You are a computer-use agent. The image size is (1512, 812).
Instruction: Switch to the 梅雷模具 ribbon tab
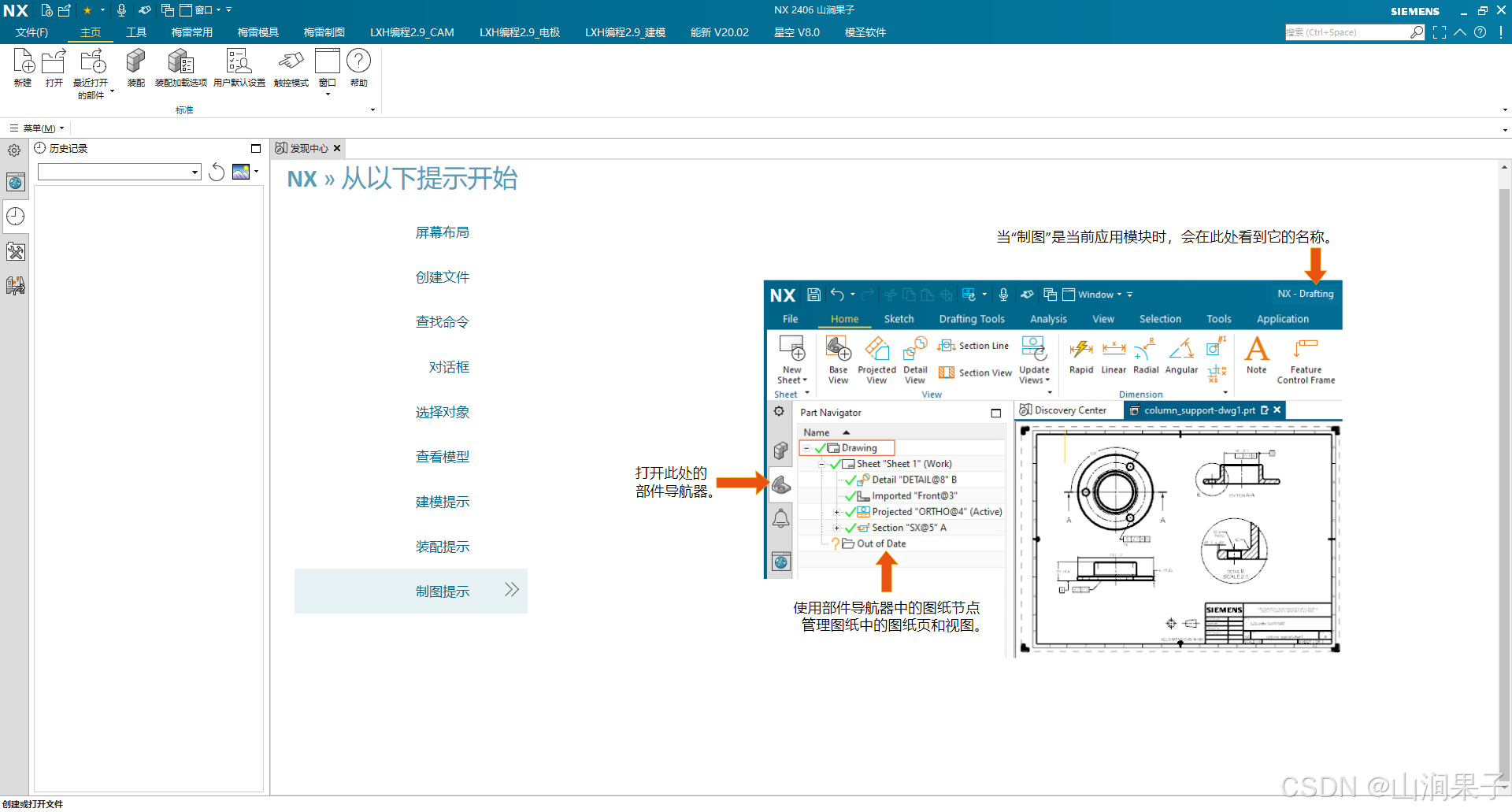pos(258,32)
